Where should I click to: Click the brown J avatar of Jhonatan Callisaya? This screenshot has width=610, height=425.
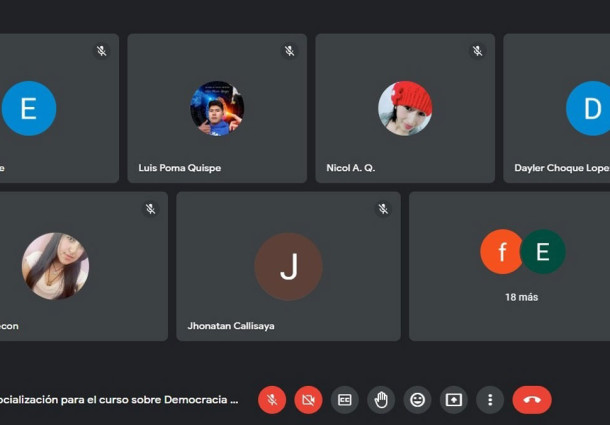coord(288,267)
